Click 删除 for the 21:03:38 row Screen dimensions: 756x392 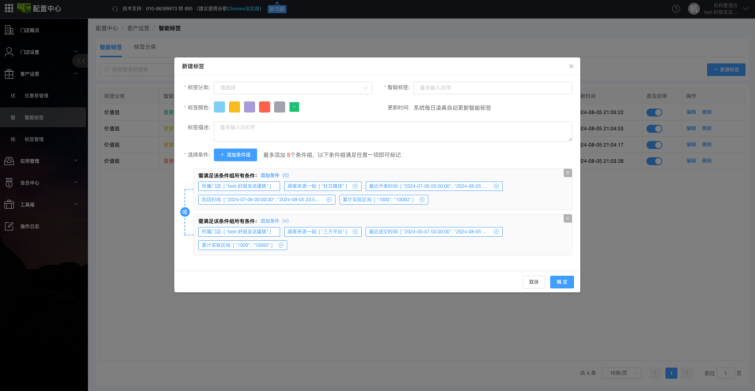tap(707, 161)
